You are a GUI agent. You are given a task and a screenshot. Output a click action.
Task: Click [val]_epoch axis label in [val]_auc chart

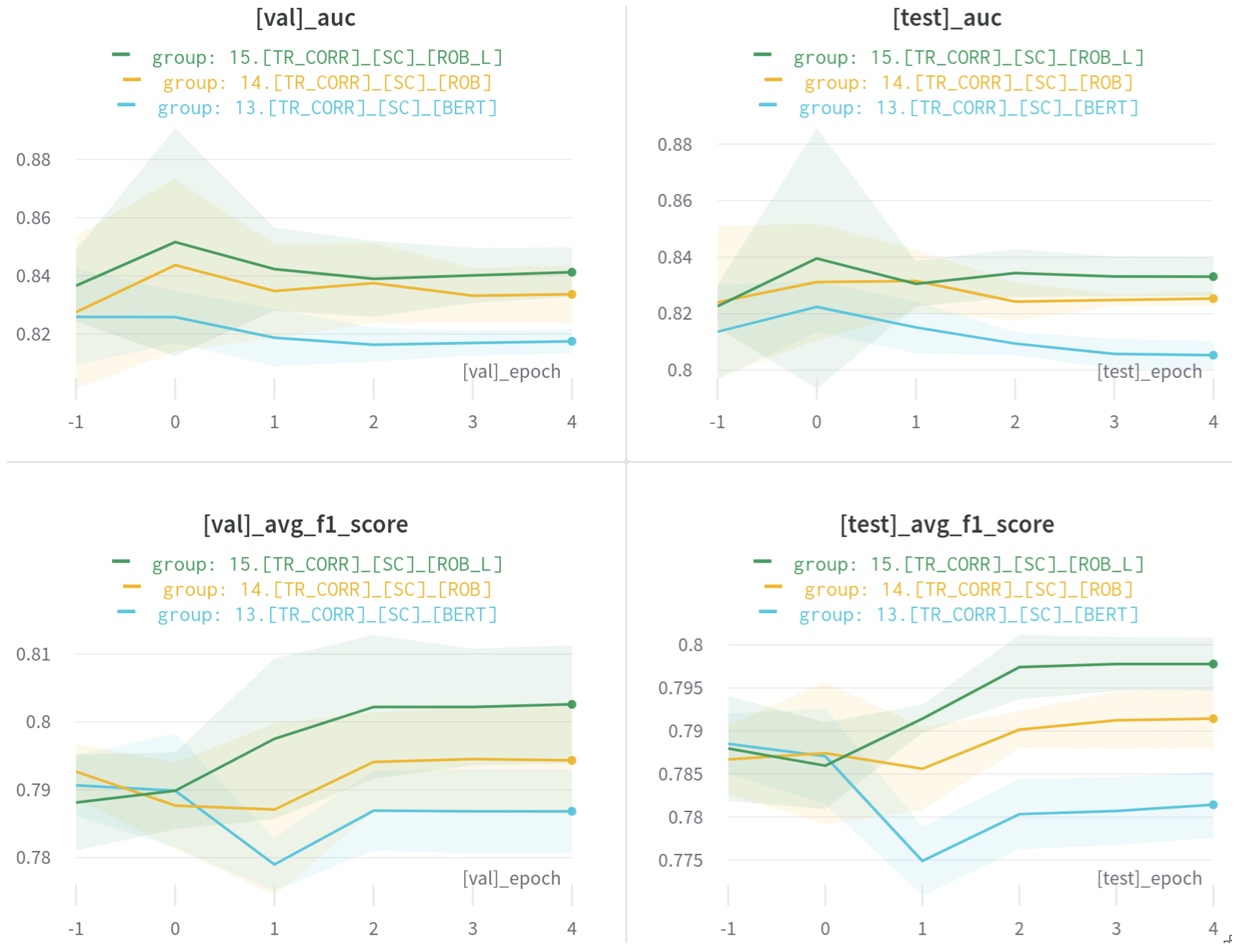coord(511,372)
